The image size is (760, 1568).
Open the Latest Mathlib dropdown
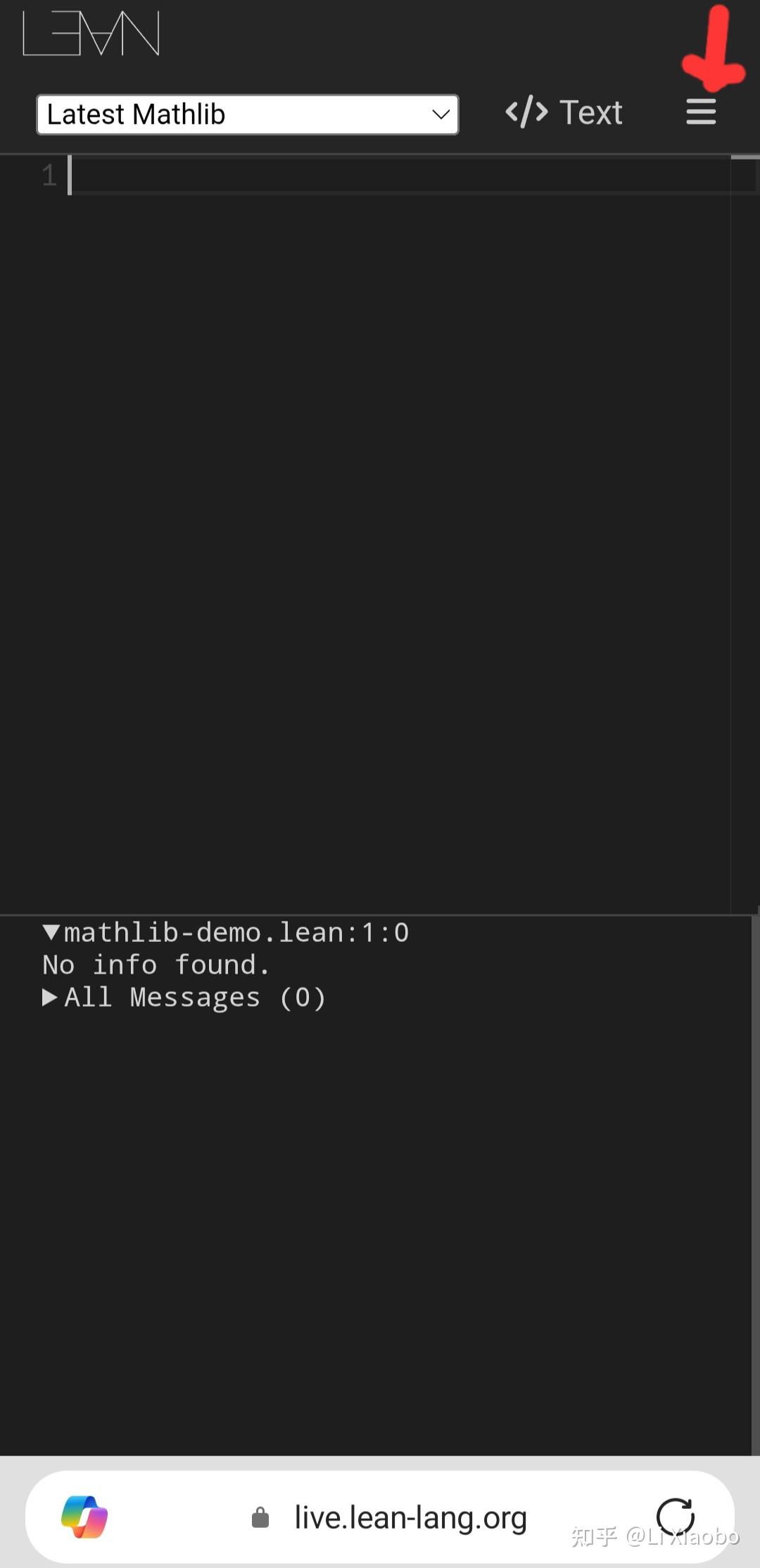point(248,115)
